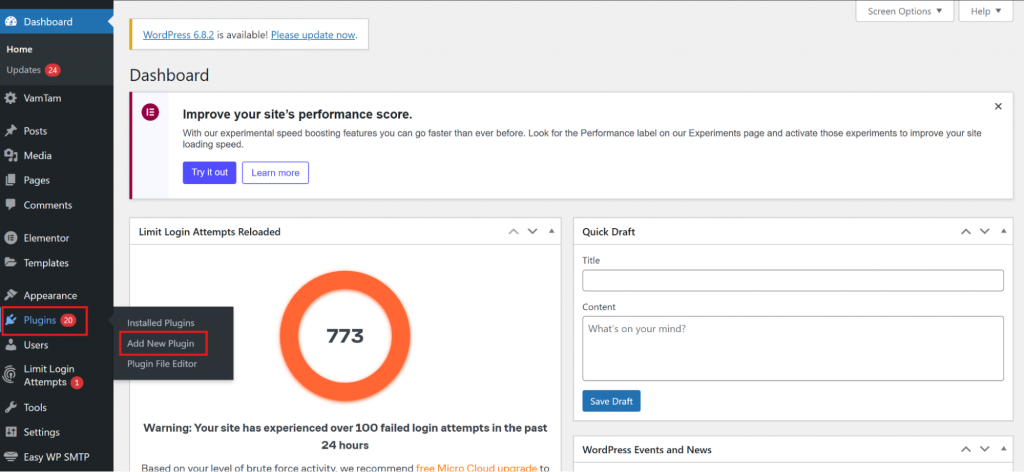Screen dimensions: 1024x472
Task: Toggle the Quick Draft panel collapse arrow
Action: coord(1003,231)
